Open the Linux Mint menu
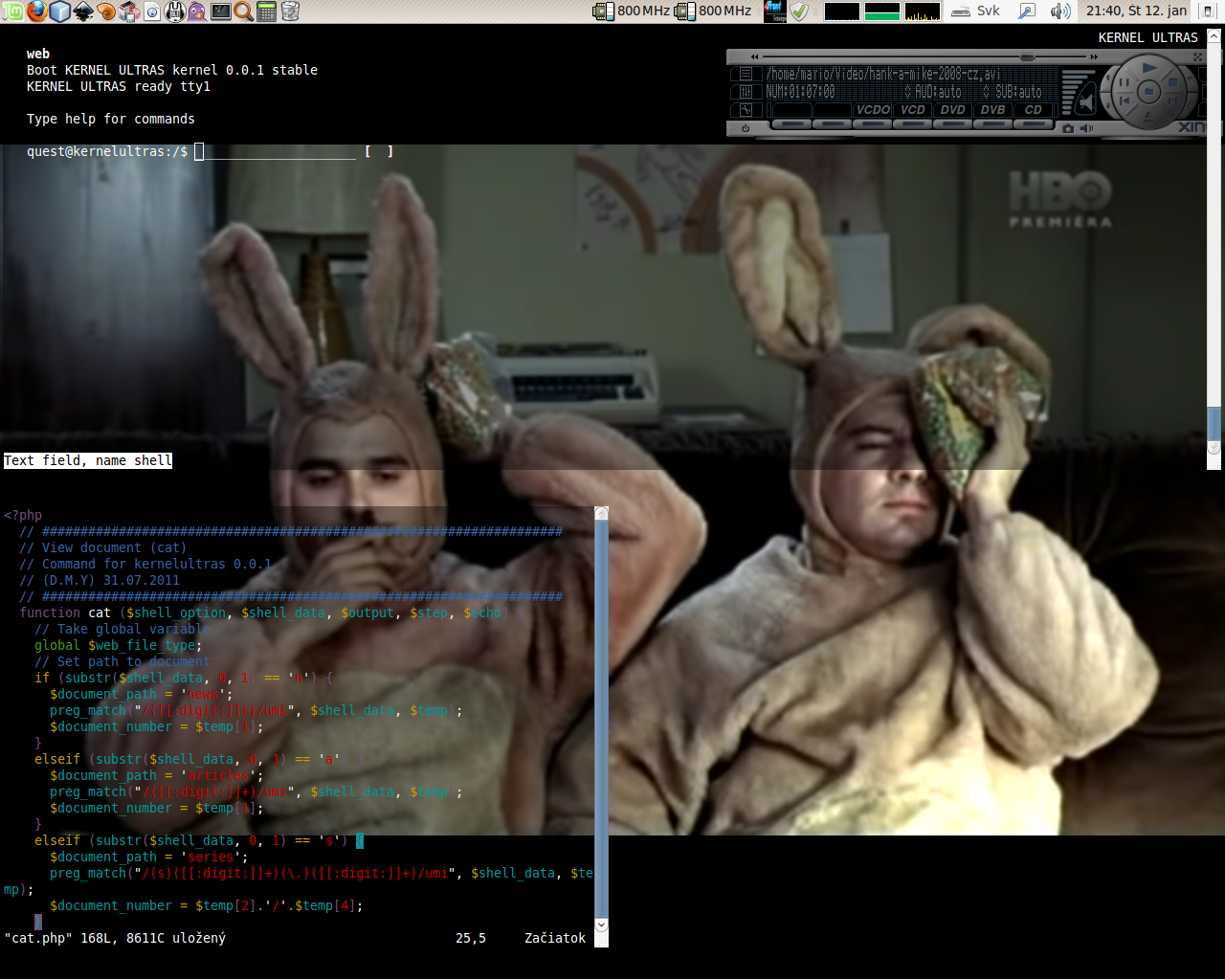This screenshot has height=980, width=1225. [x=11, y=11]
